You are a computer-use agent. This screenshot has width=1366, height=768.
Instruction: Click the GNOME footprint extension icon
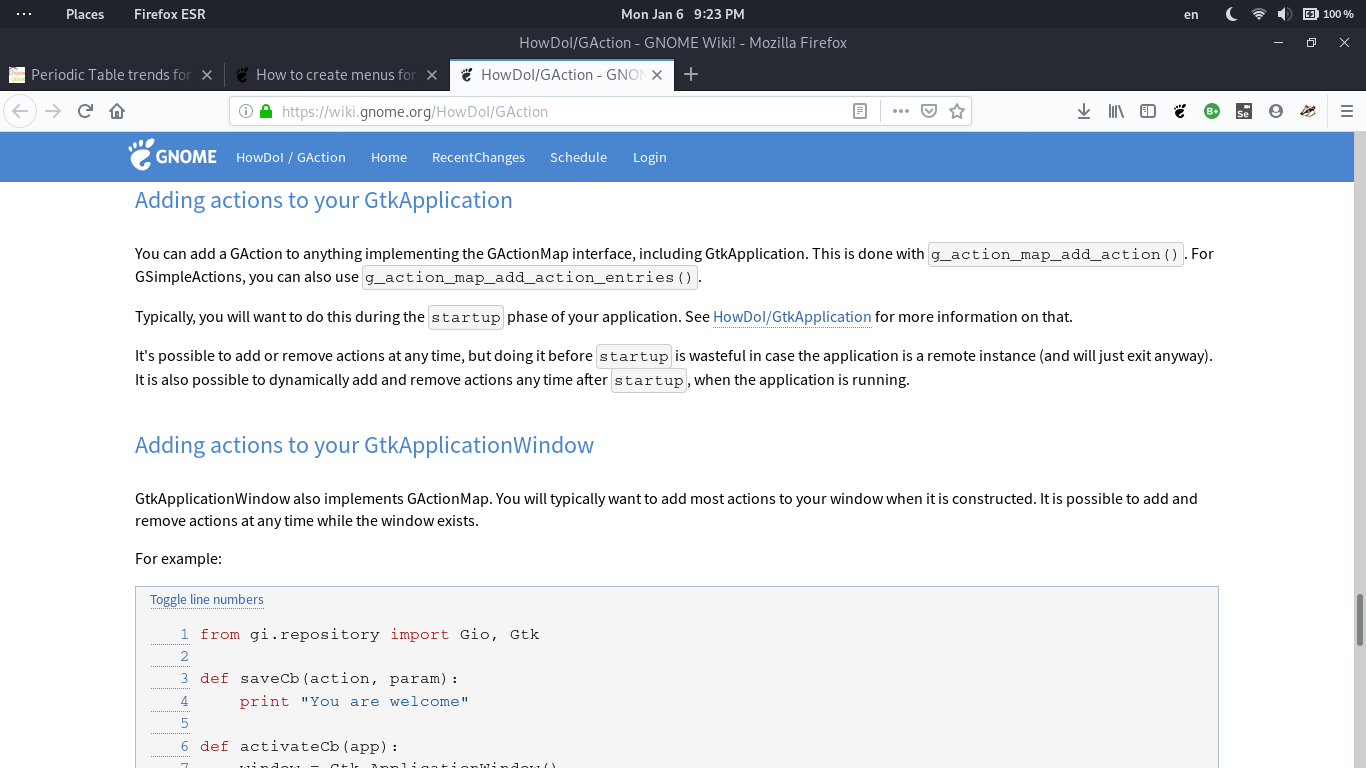pyautogui.click(x=1180, y=111)
